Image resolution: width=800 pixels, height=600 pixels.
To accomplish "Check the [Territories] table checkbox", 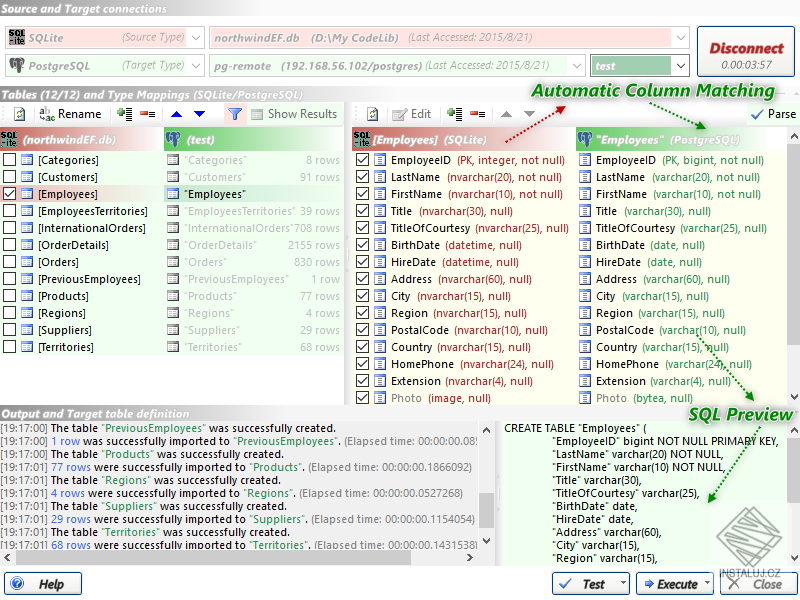I will [9, 347].
